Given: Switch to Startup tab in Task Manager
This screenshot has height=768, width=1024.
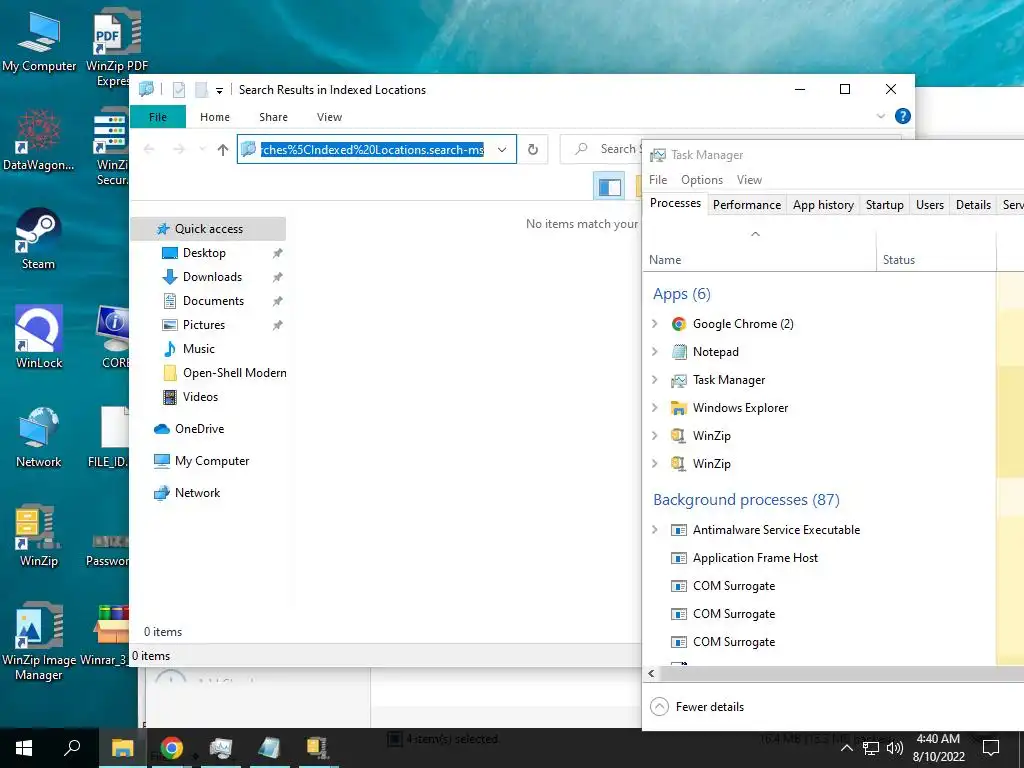Looking at the screenshot, I should [884, 205].
